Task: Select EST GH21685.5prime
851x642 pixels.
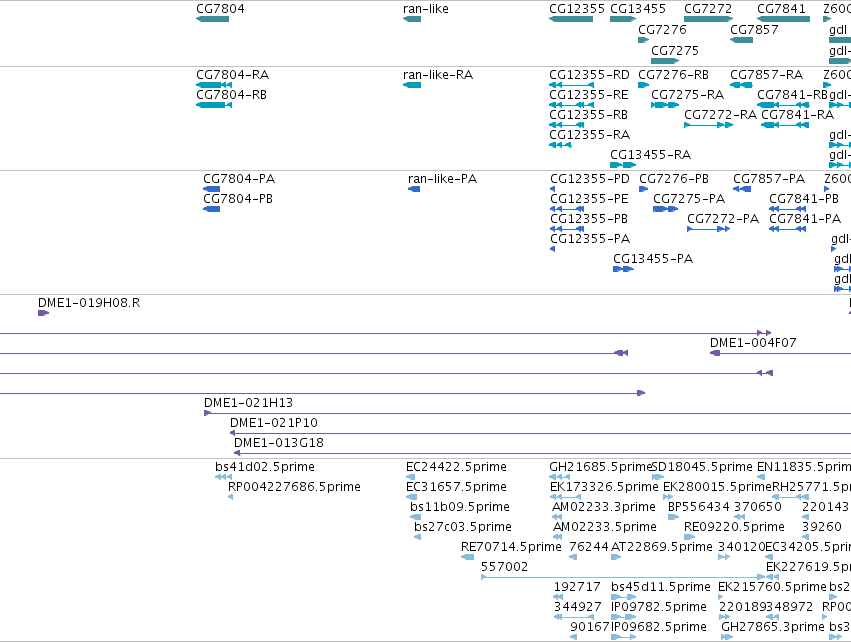Action: pyautogui.click(x=560, y=477)
